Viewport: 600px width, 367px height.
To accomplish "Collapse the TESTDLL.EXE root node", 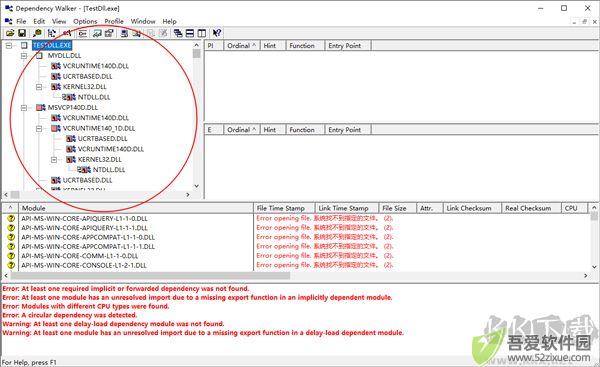I will [8, 46].
